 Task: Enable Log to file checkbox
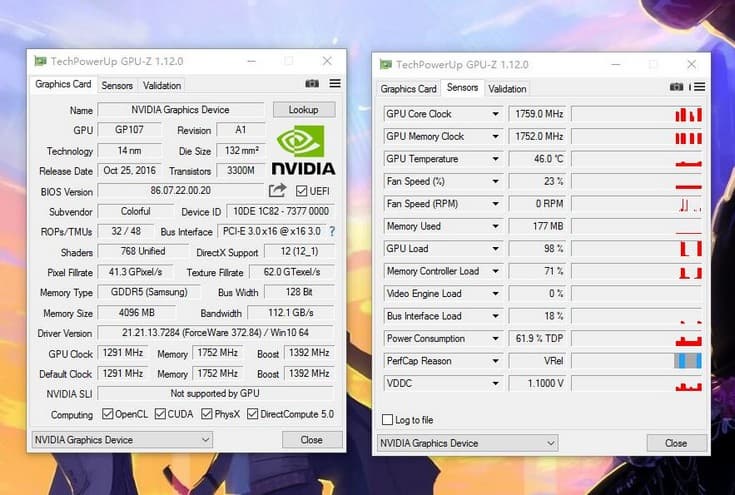pyautogui.click(x=387, y=420)
